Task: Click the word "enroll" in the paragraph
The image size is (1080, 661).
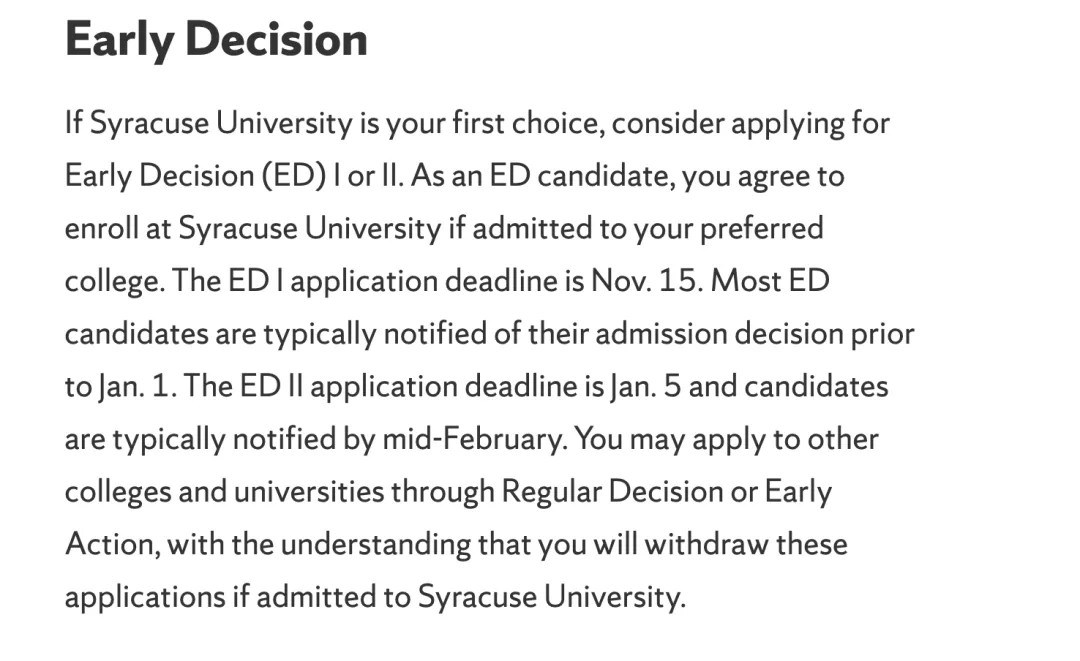Action: (x=101, y=229)
